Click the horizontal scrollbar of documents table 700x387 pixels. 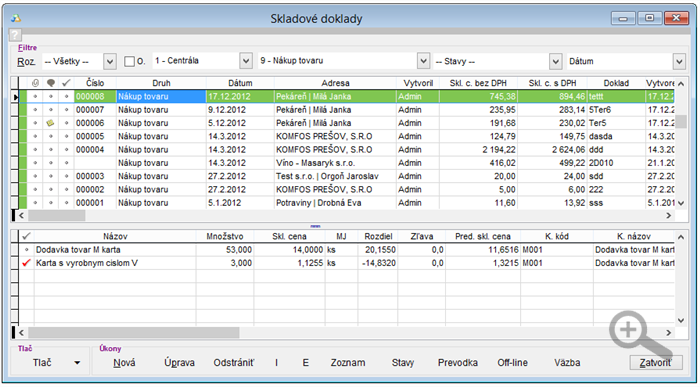[x=346, y=216]
